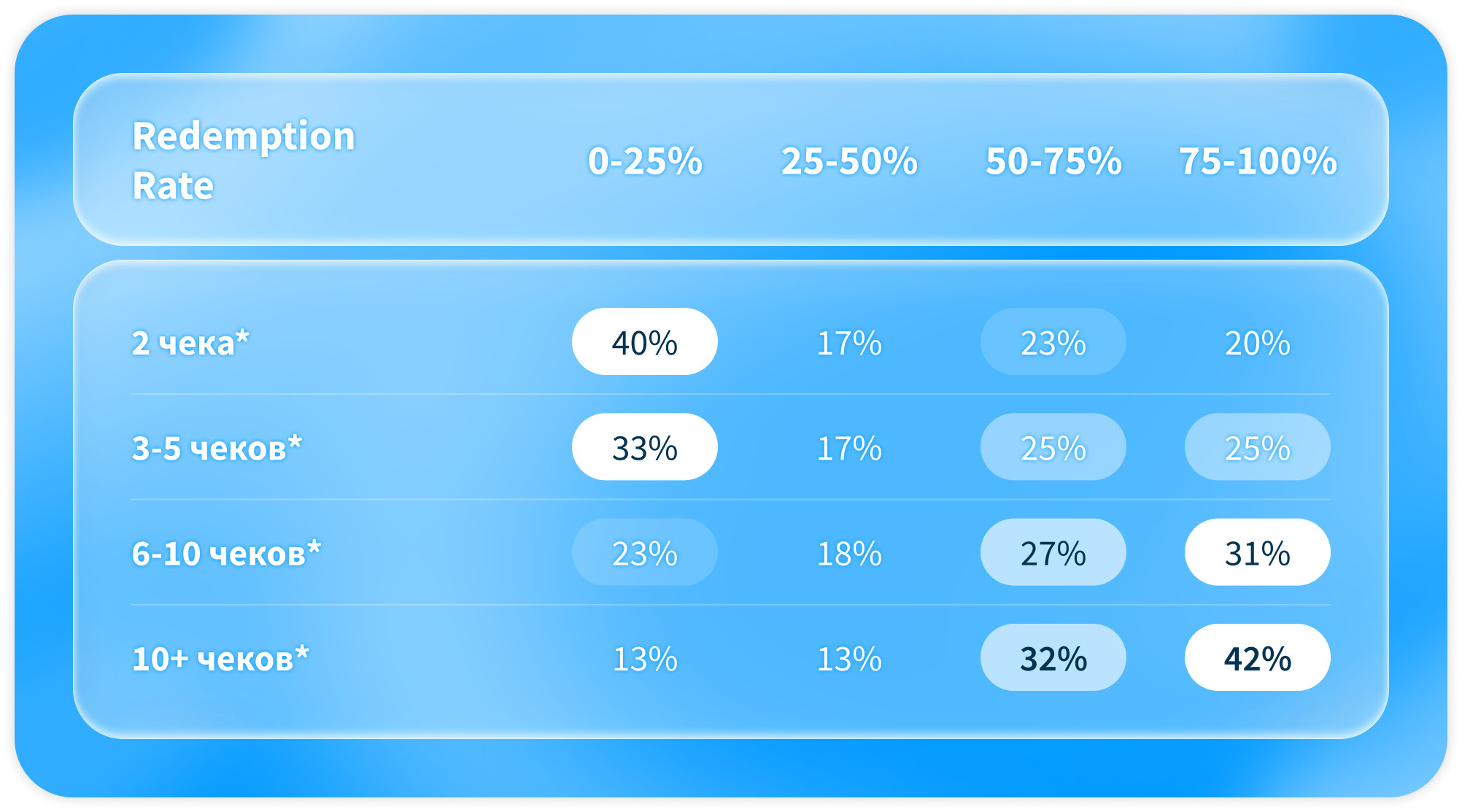Click 13% under the 0-25% column
The width and height of the screenshot is (1462, 812).
pos(645,659)
